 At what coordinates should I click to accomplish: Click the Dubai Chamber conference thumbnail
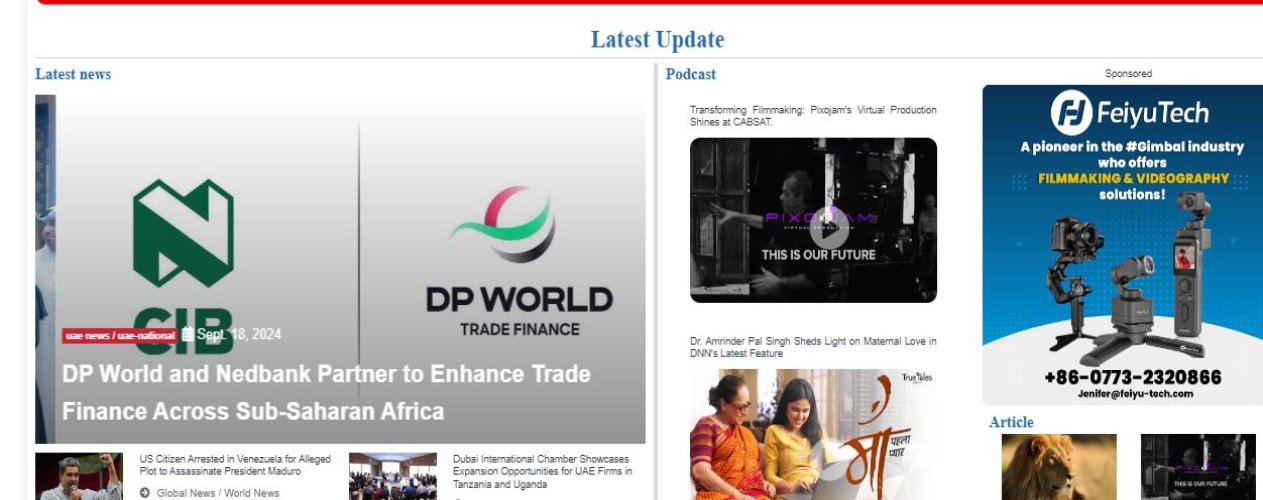393,476
